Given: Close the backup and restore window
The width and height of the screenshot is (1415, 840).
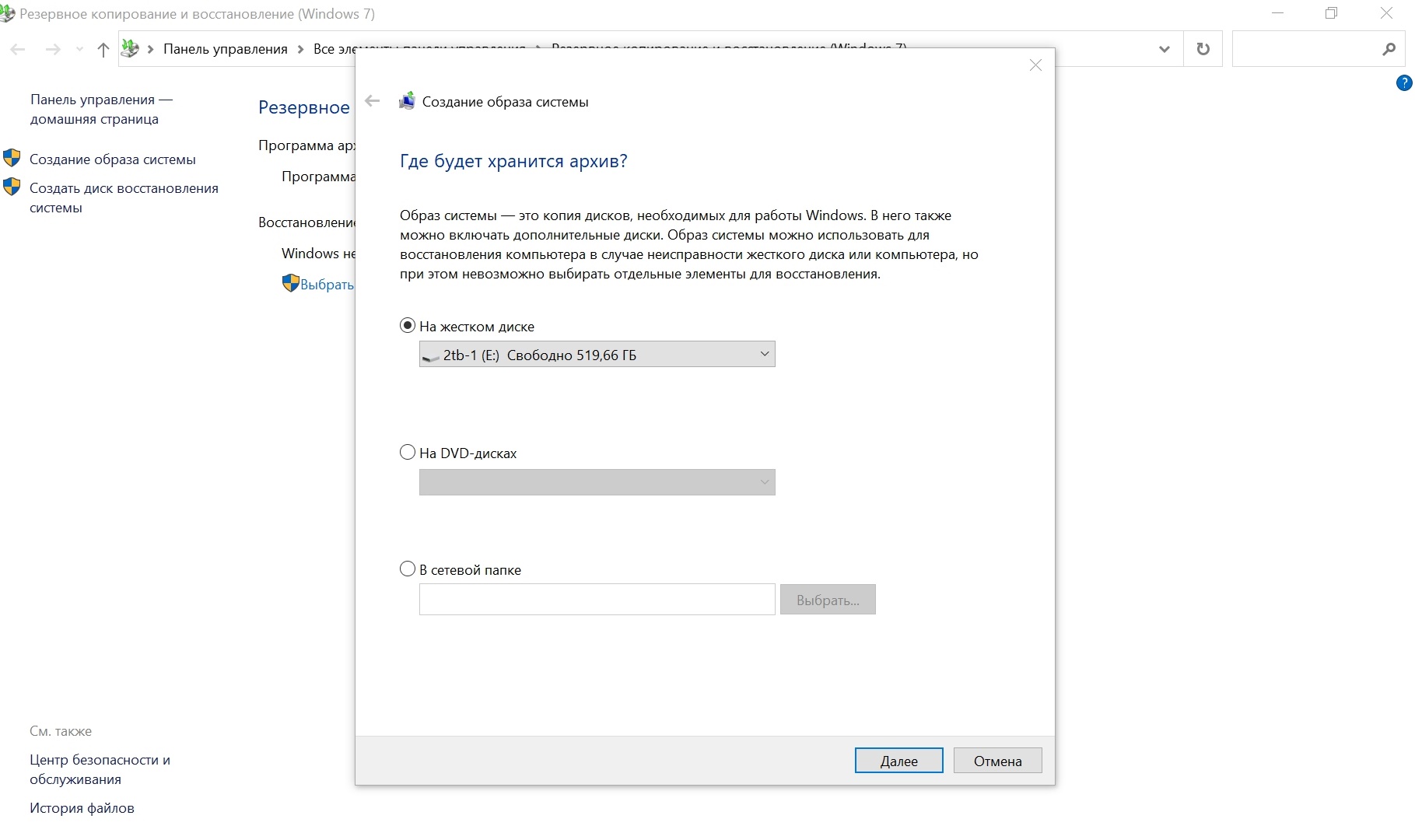Looking at the screenshot, I should coord(1386,13).
